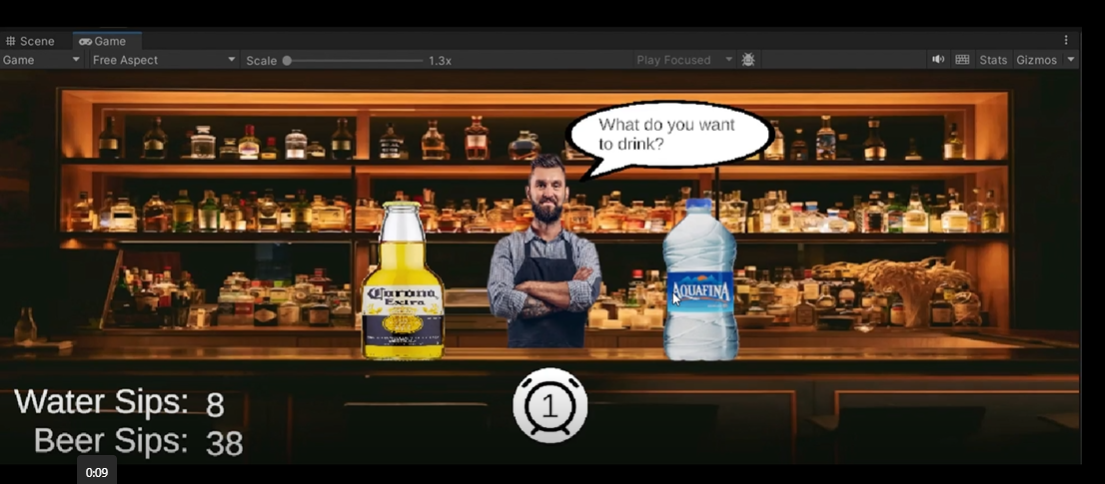Click the 1.3x scale value
1105x484 pixels.
440,61
